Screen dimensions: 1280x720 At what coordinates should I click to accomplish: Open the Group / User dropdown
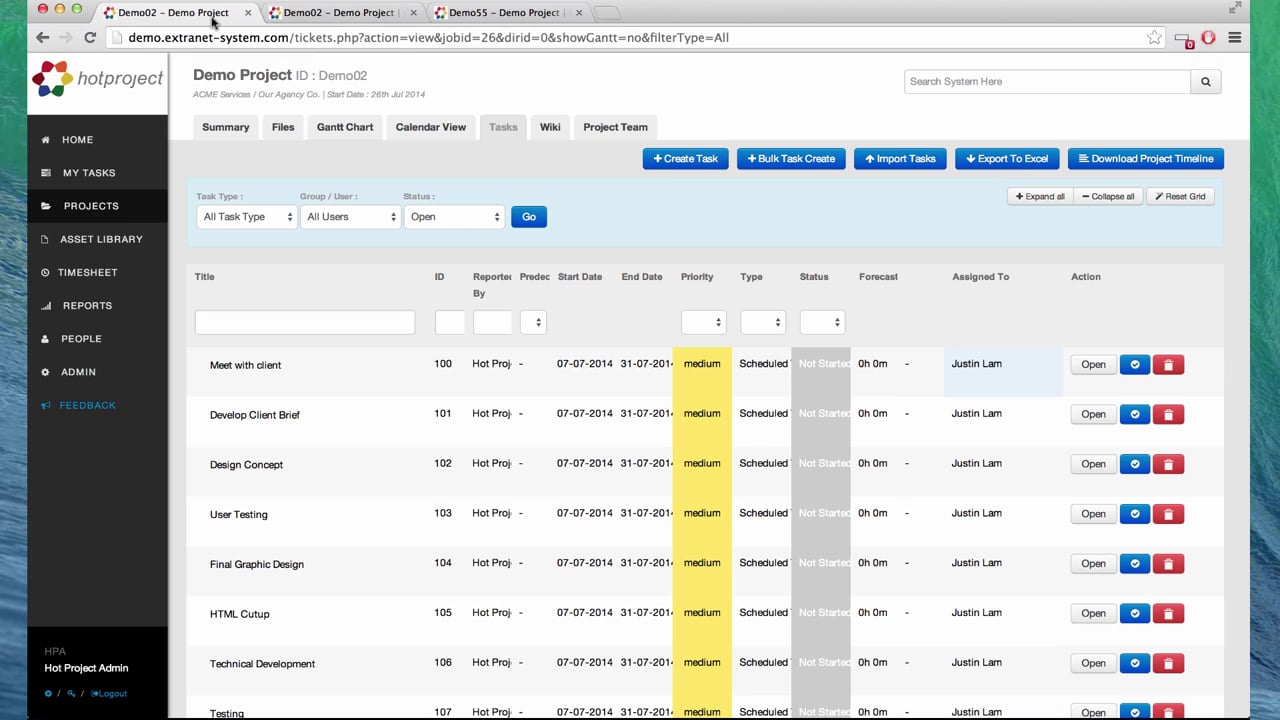click(350, 217)
